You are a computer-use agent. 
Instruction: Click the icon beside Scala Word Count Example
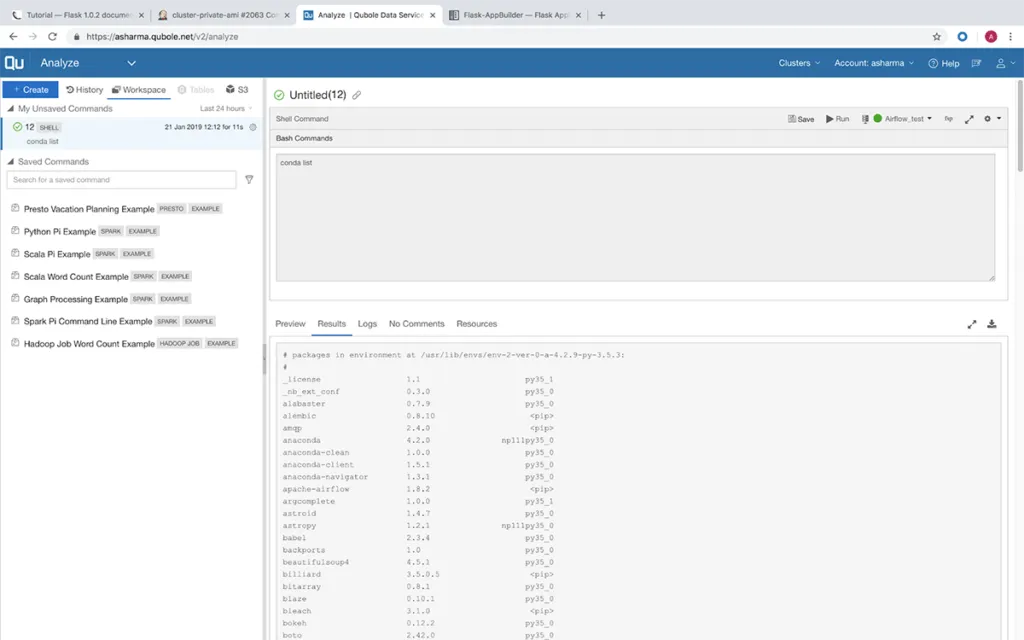(x=15, y=276)
